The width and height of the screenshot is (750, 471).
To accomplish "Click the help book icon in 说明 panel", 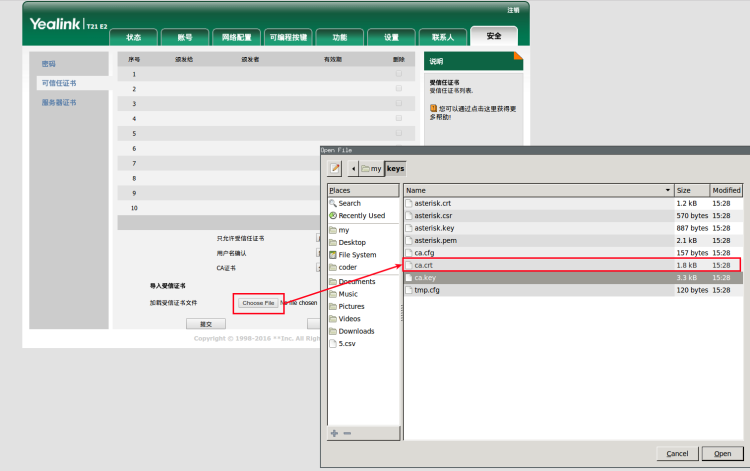I will [433, 108].
